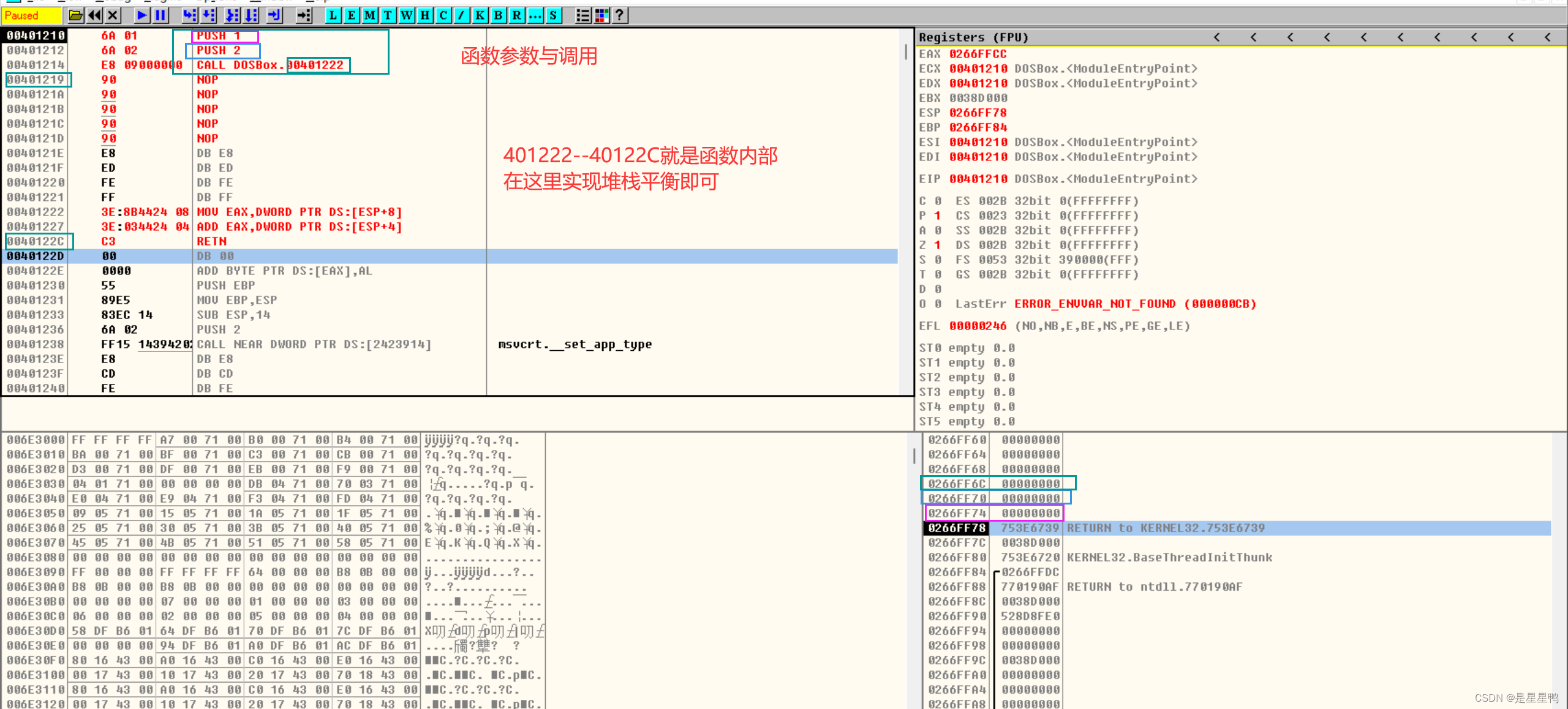Show Breakpoints window with B button
This screenshot has width=1568, height=709.
[498, 15]
